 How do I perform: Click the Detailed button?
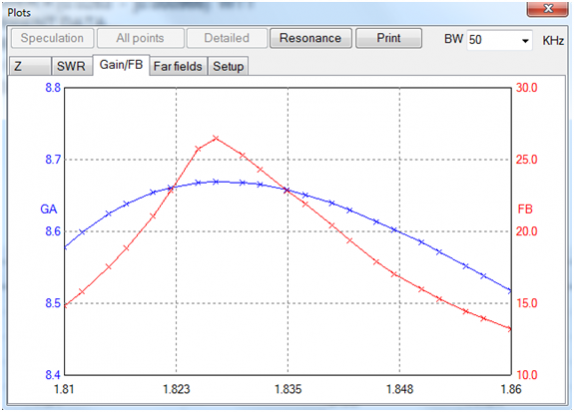pyautogui.click(x=227, y=38)
